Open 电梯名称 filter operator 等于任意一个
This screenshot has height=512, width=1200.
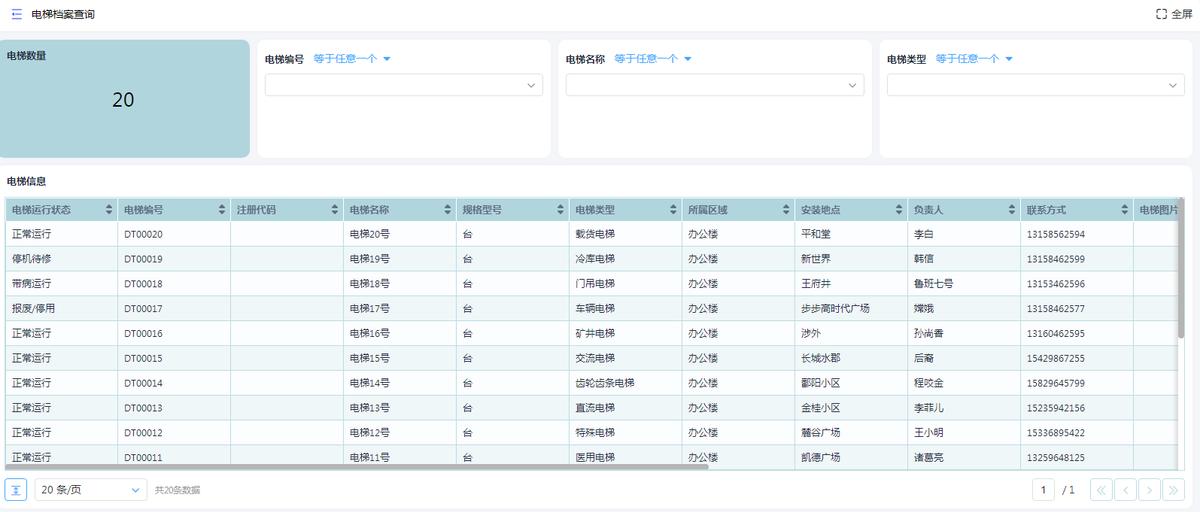(x=653, y=59)
